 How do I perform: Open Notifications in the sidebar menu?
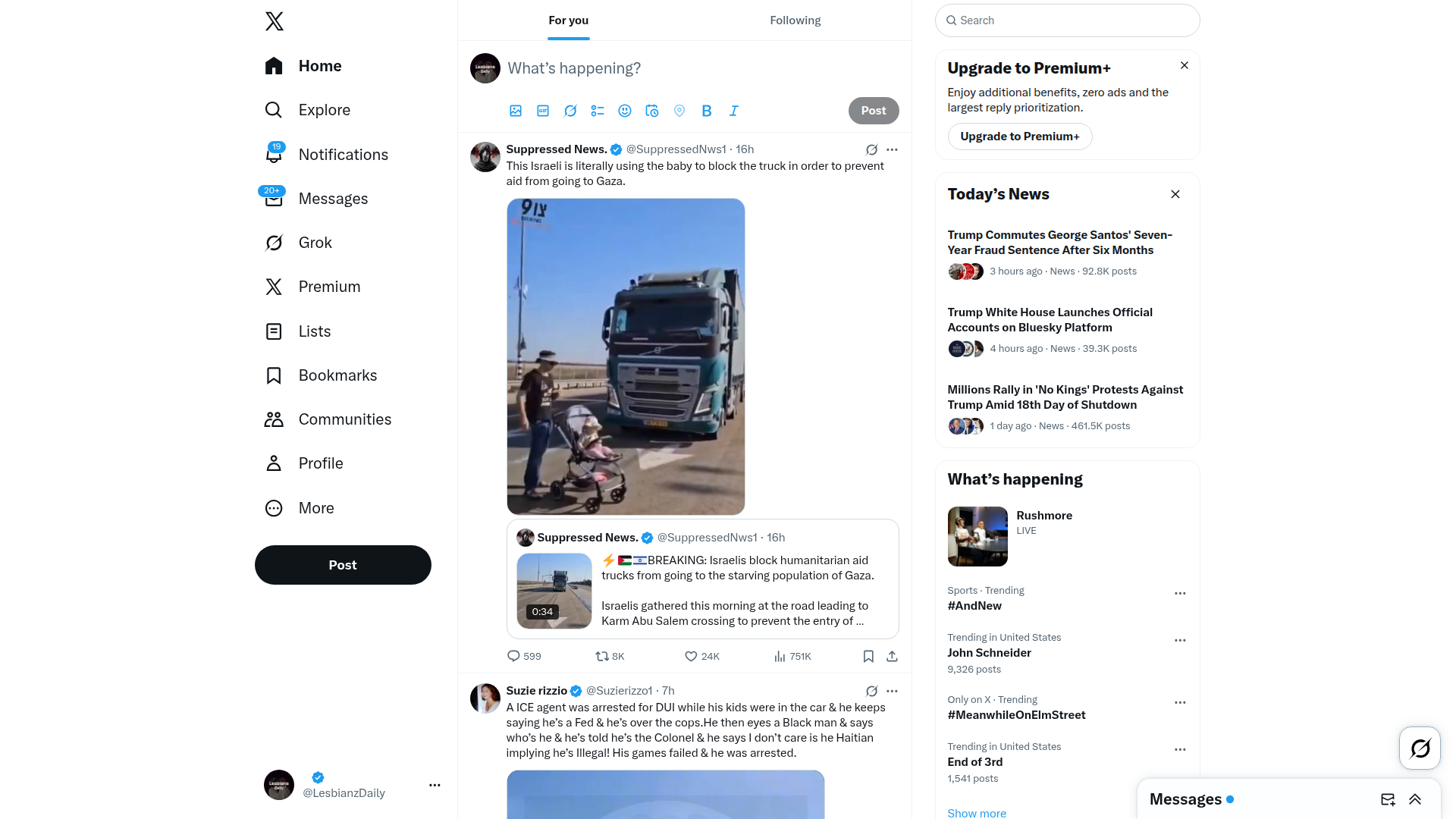(x=327, y=155)
